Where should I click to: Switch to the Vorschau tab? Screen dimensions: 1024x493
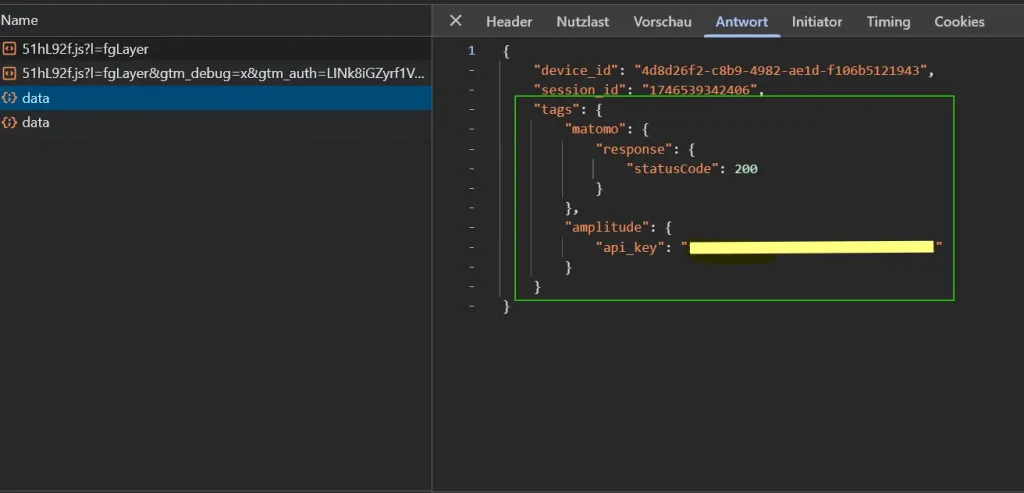(662, 22)
